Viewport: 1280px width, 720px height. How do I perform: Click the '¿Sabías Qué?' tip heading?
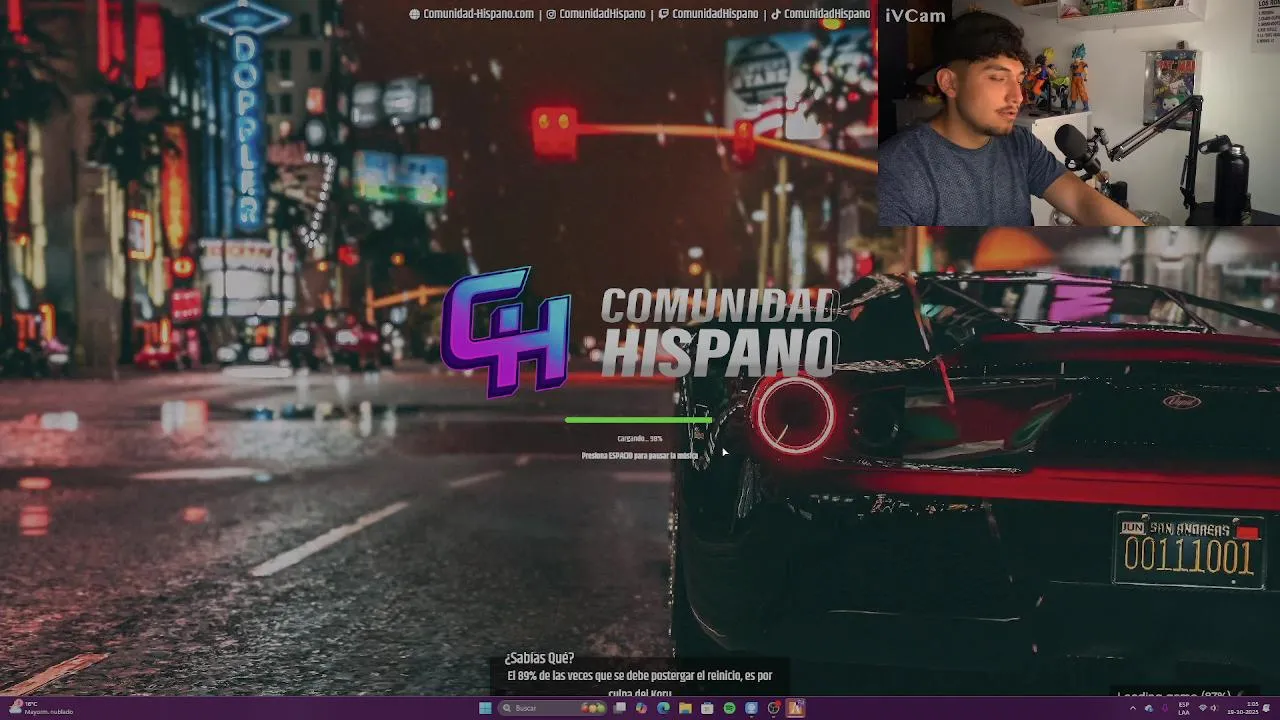[x=539, y=658]
